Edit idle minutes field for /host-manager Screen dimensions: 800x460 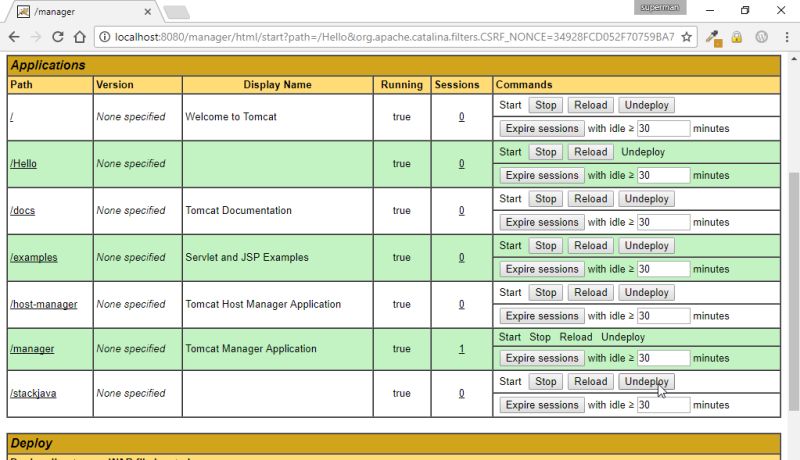coord(663,316)
